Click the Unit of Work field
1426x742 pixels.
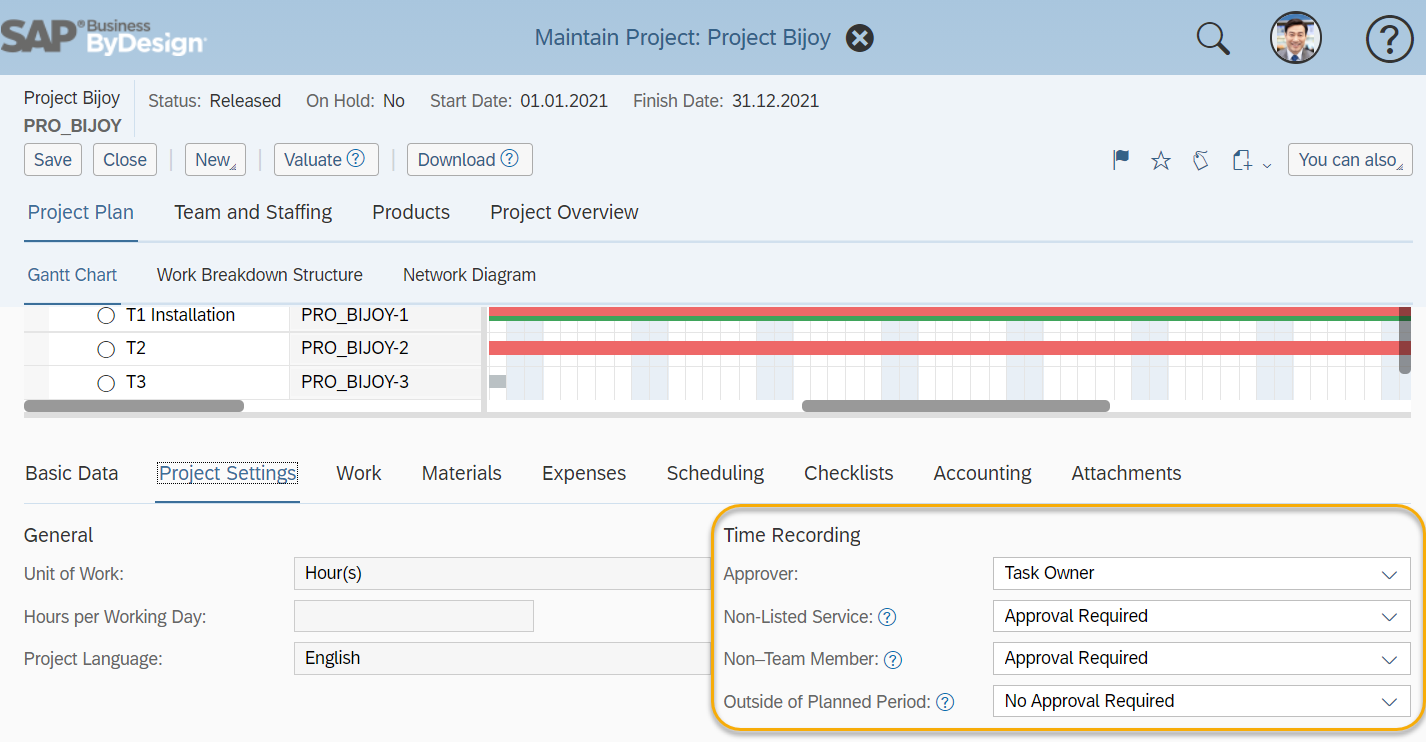tap(502, 573)
